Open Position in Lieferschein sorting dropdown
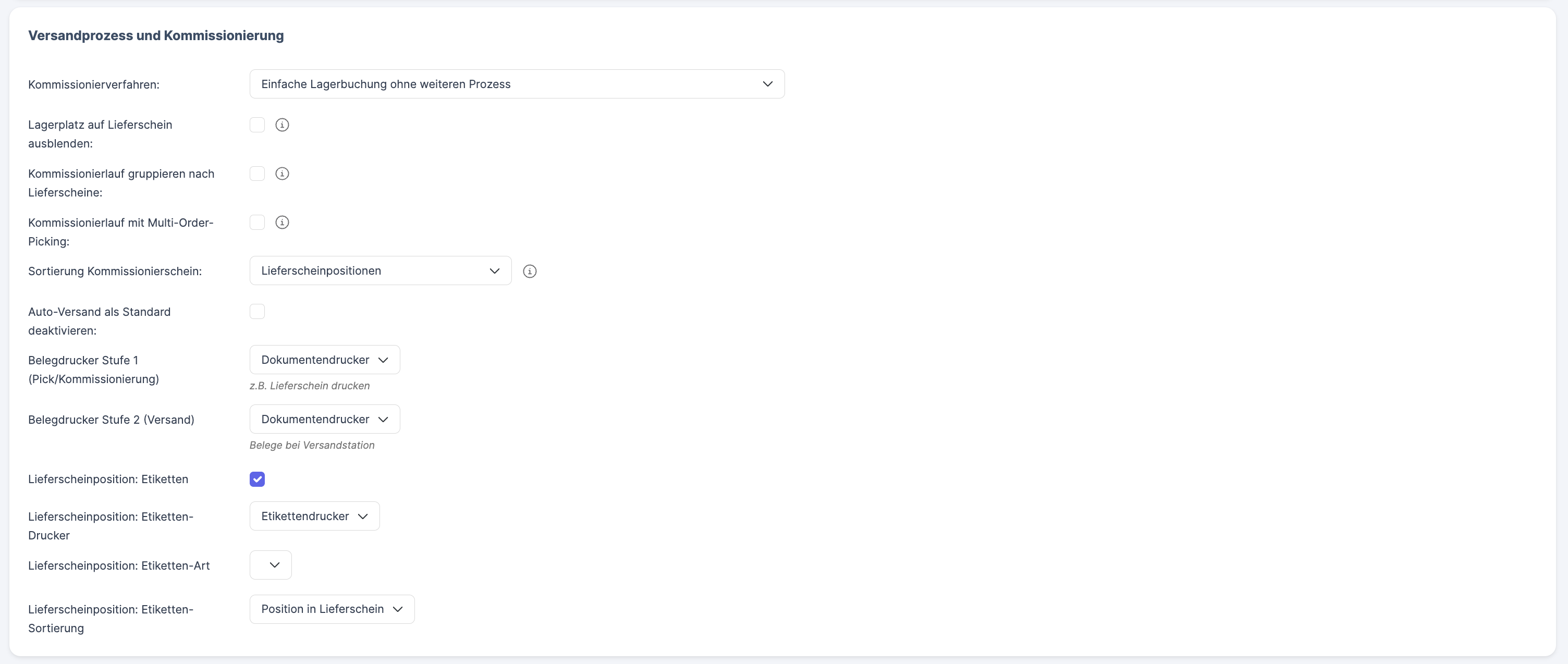1568x664 pixels. pyautogui.click(x=332, y=609)
